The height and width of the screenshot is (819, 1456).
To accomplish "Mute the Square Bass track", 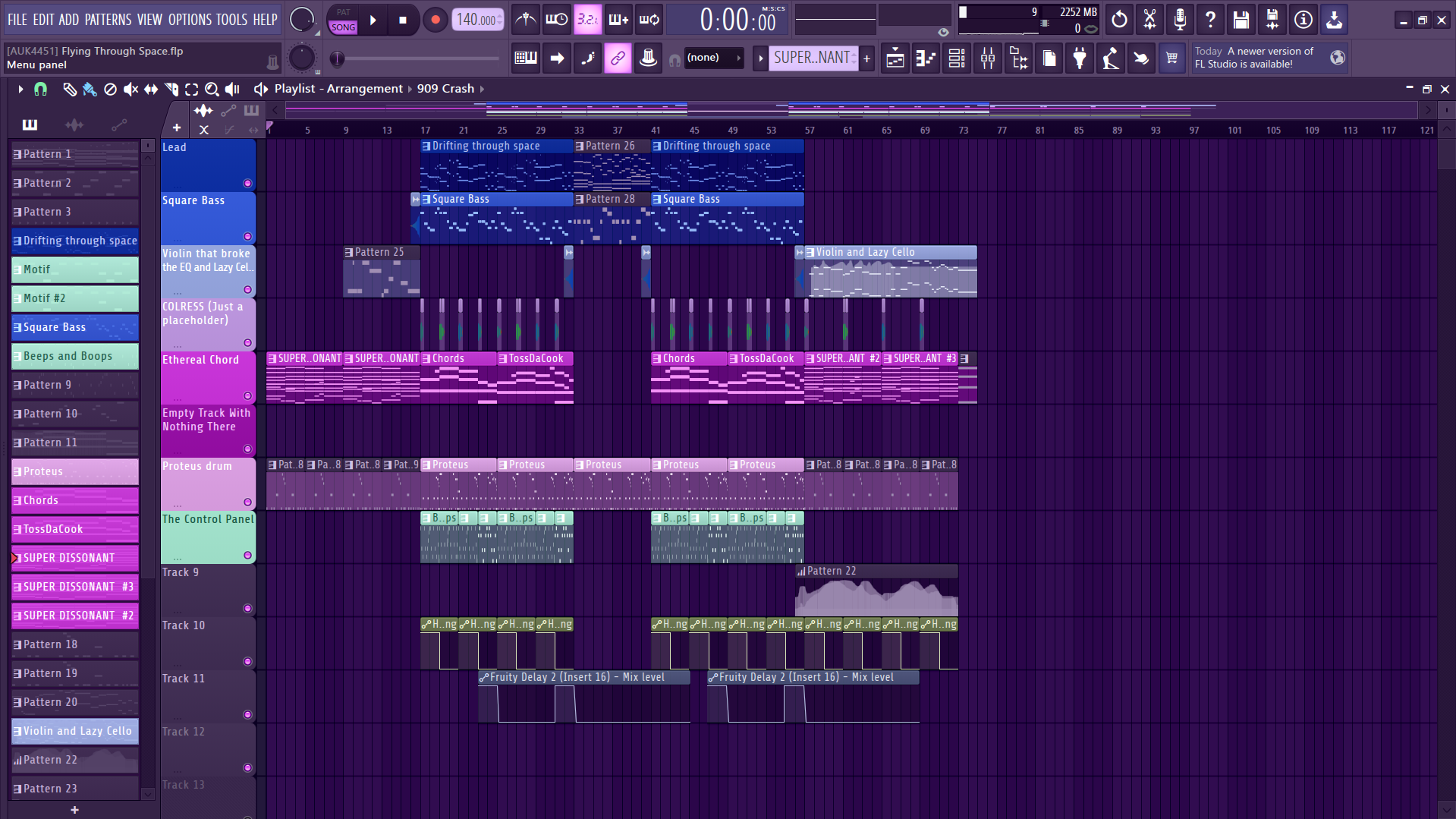I will click(x=247, y=236).
